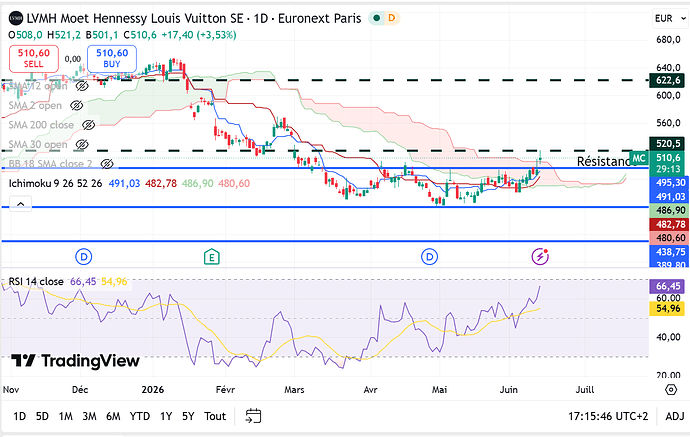690x437 pixels.
Task: Toggle visibility of SMA 30 open
Action: (82, 144)
